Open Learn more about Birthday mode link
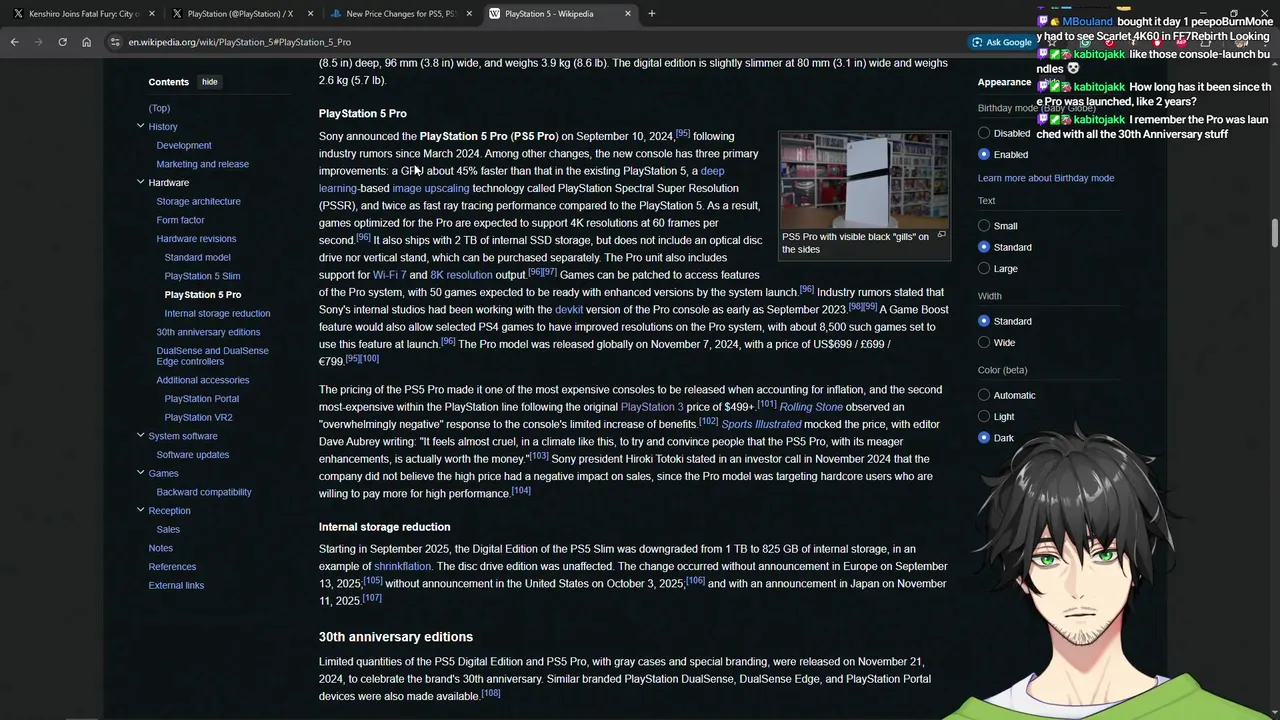Viewport: 1280px width, 720px height. pos(1045,178)
